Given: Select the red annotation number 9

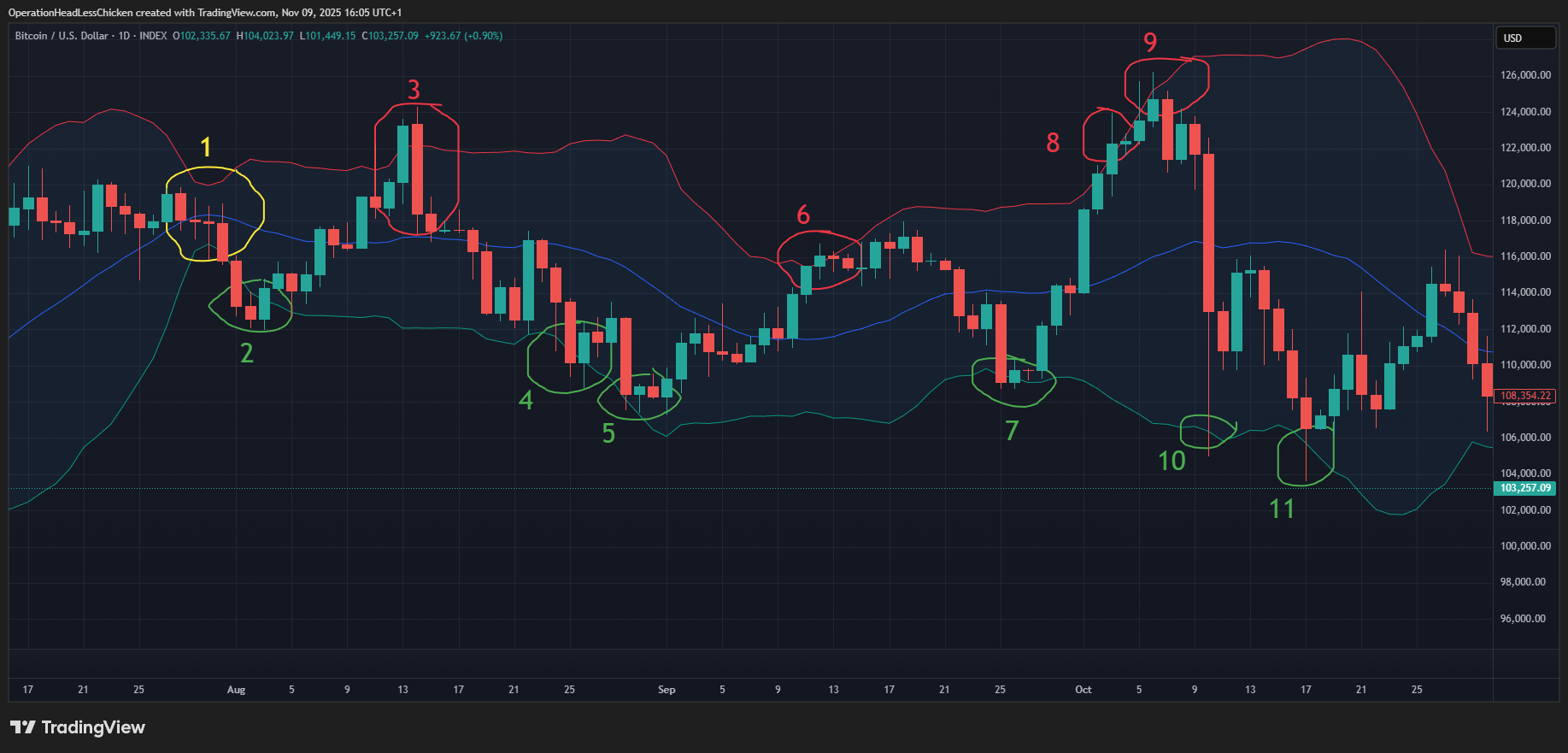Looking at the screenshot, I should pyautogui.click(x=1150, y=42).
